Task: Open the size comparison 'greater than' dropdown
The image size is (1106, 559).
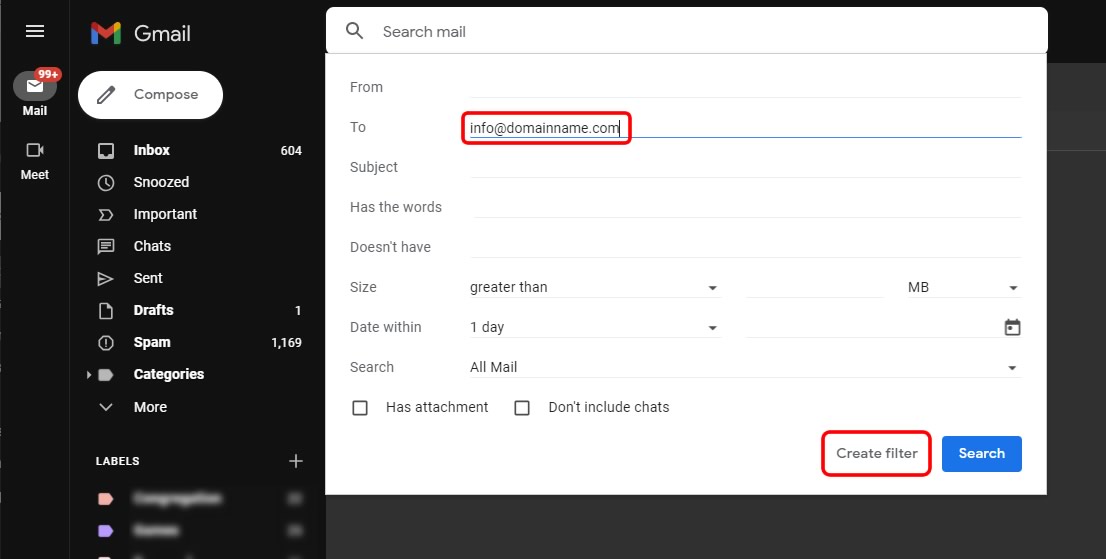Action: pyautogui.click(x=595, y=288)
